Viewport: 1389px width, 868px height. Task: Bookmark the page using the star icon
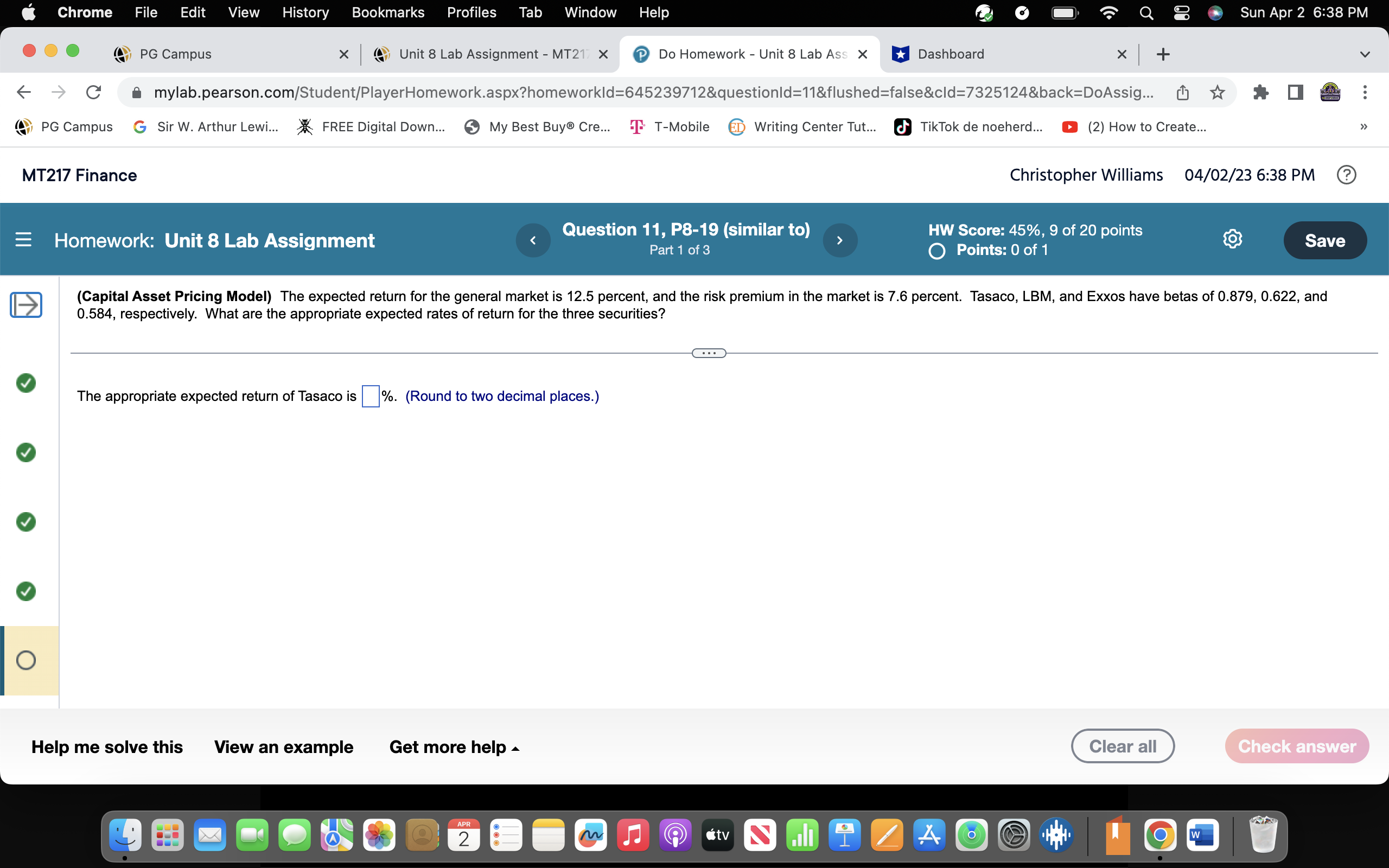click(x=1217, y=92)
